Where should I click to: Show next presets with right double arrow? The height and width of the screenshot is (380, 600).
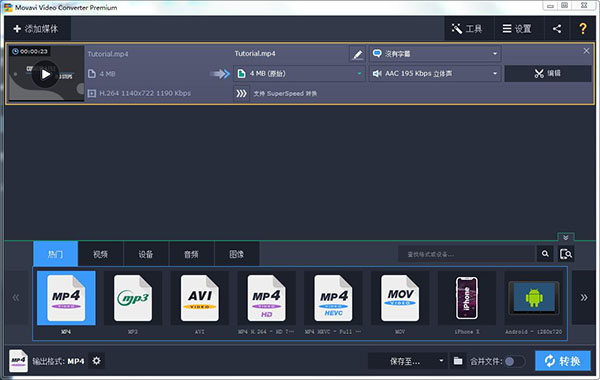click(x=584, y=298)
